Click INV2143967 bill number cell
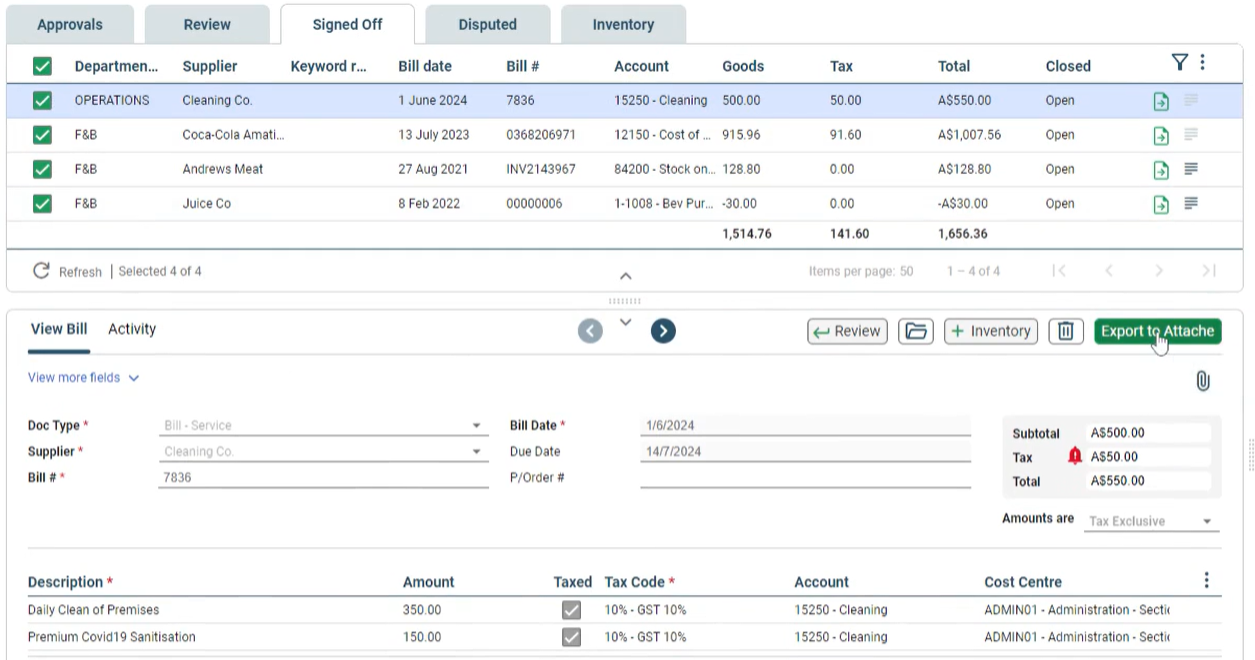The height and width of the screenshot is (660, 1255). 541,169
